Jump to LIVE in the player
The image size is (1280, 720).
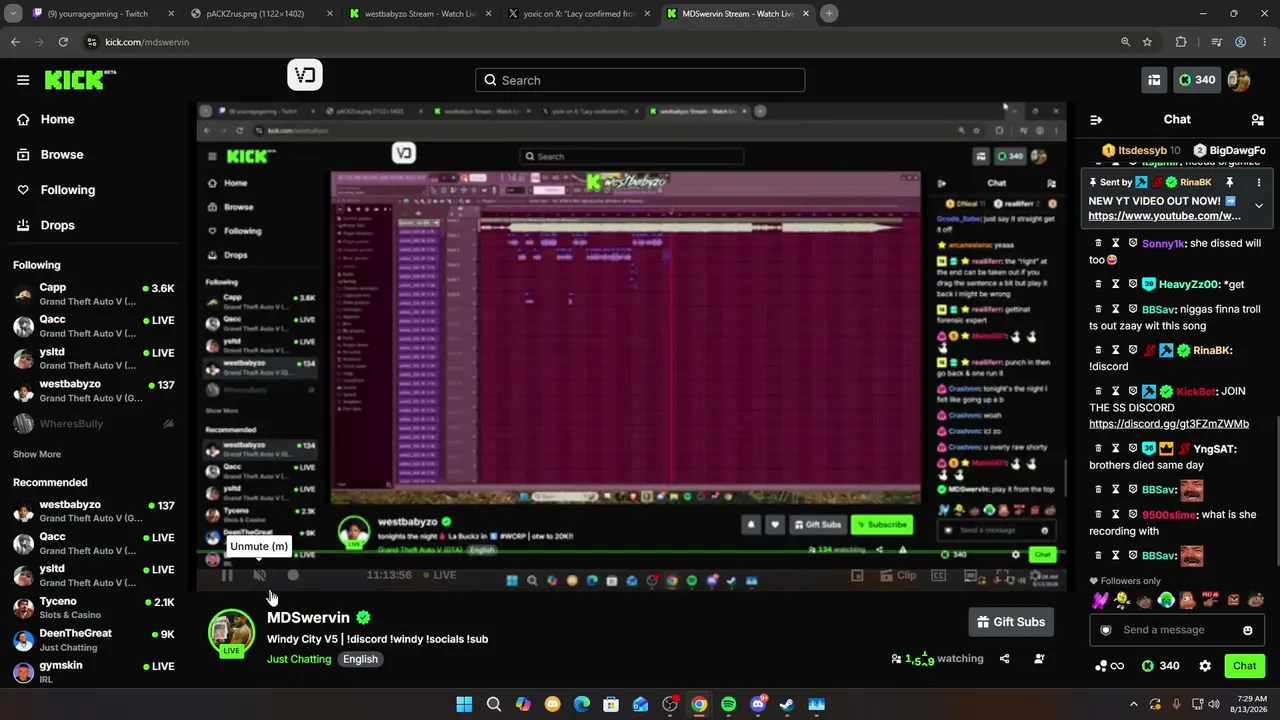[x=439, y=575]
